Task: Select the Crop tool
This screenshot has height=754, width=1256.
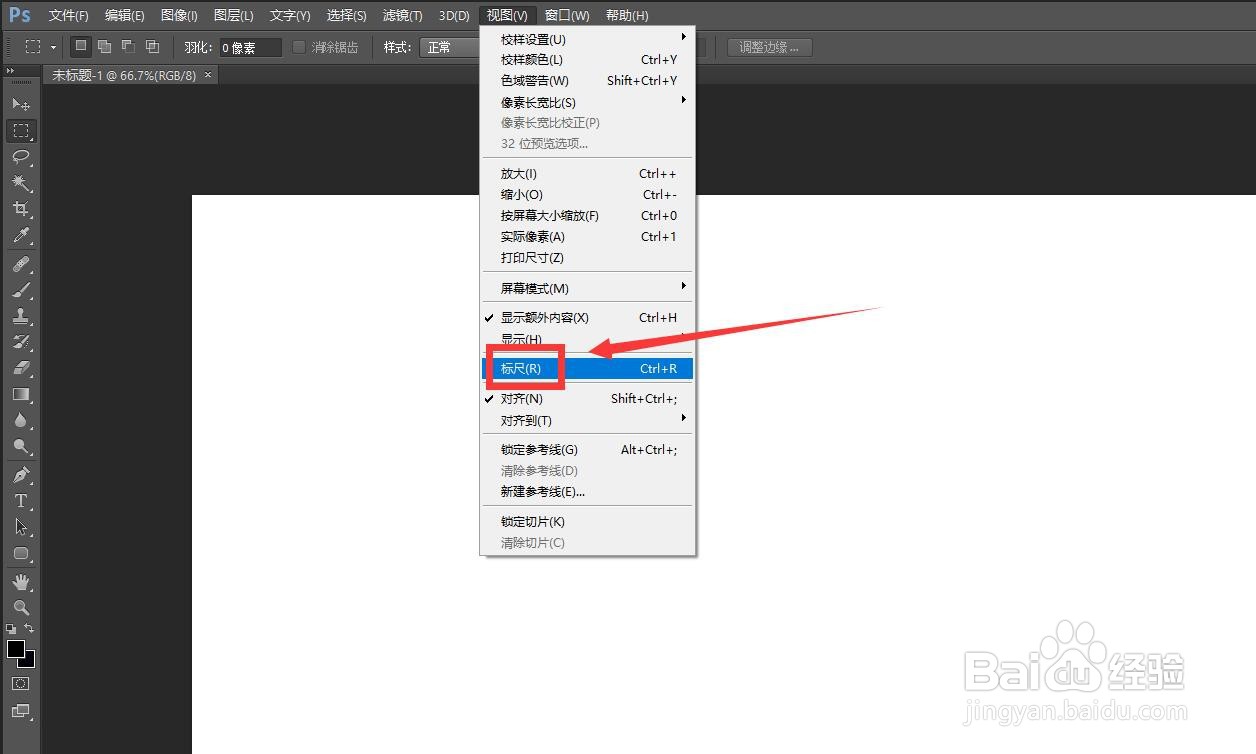Action: [x=22, y=209]
